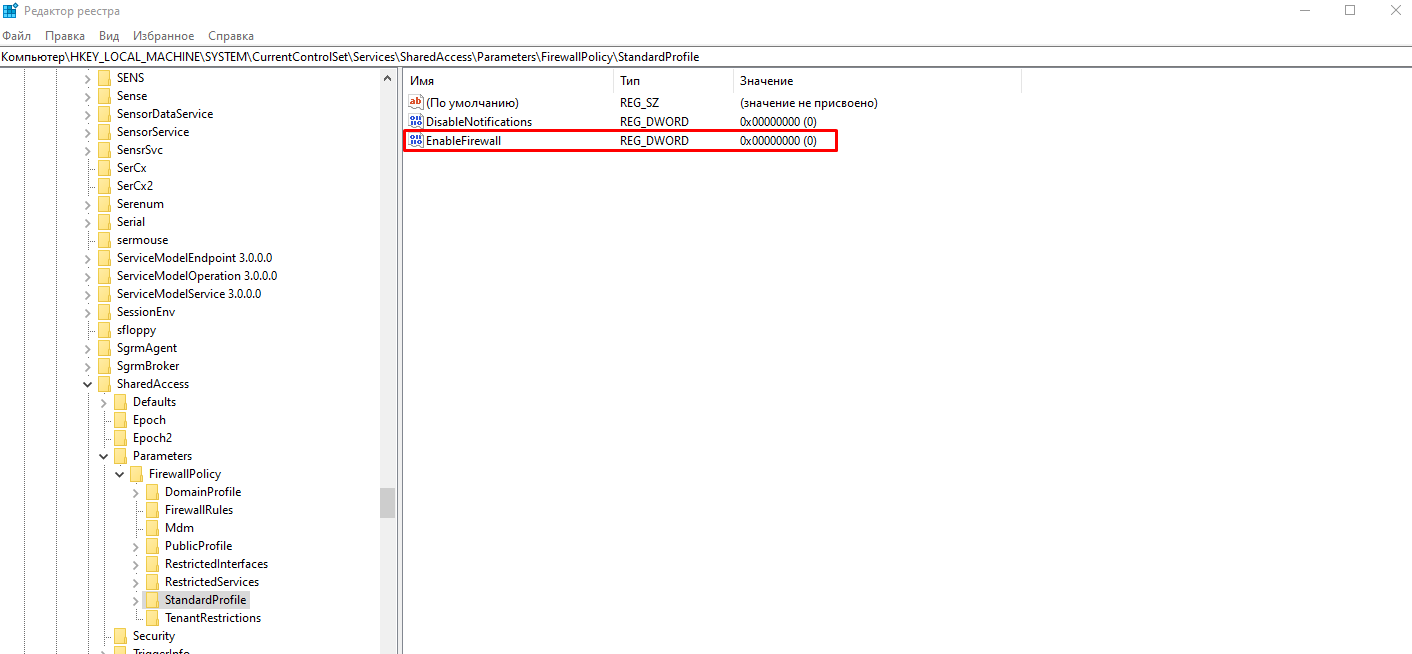Expand the DomainProfile tree node
This screenshot has width=1412, height=654.
pyautogui.click(x=136, y=492)
